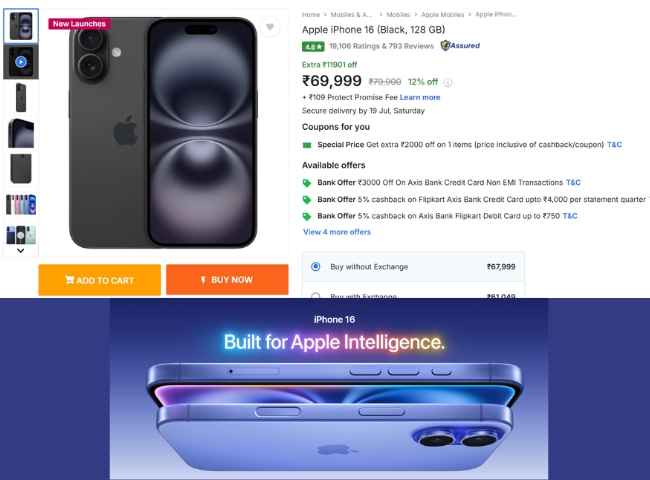Click the BUY NOW button
The width and height of the screenshot is (650, 480).
pyautogui.click(x=227, y=280)
